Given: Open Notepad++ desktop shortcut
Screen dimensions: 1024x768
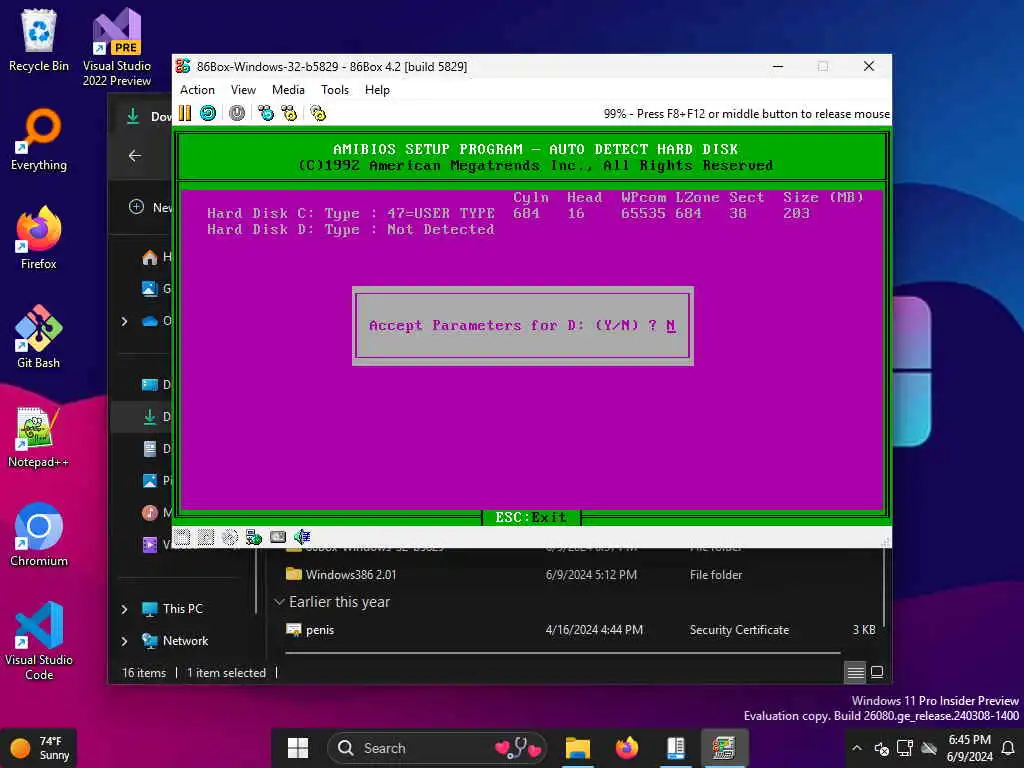Looking at the screenshot, I should (38, 436).
